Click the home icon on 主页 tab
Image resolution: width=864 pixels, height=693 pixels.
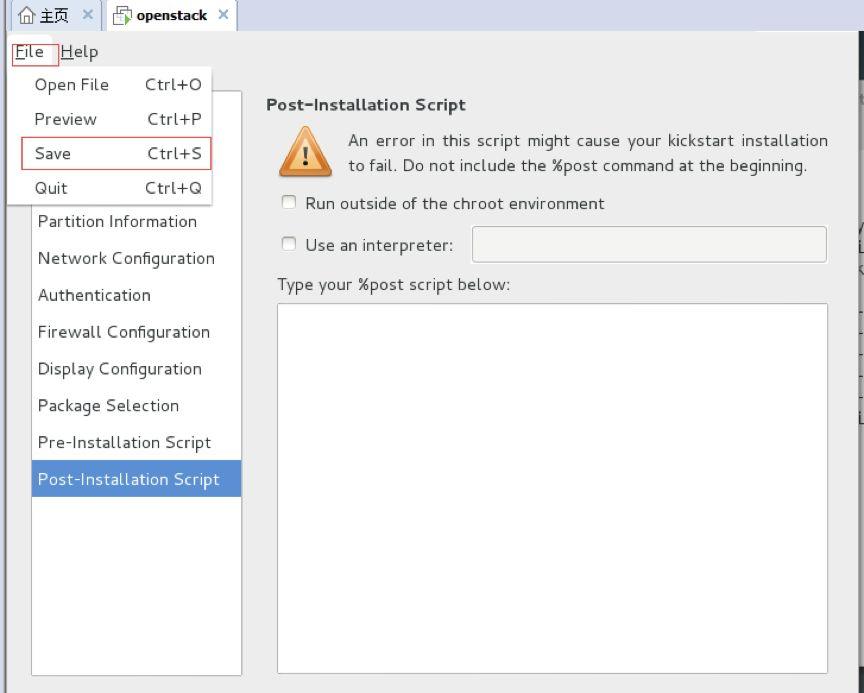coord(27,15)
